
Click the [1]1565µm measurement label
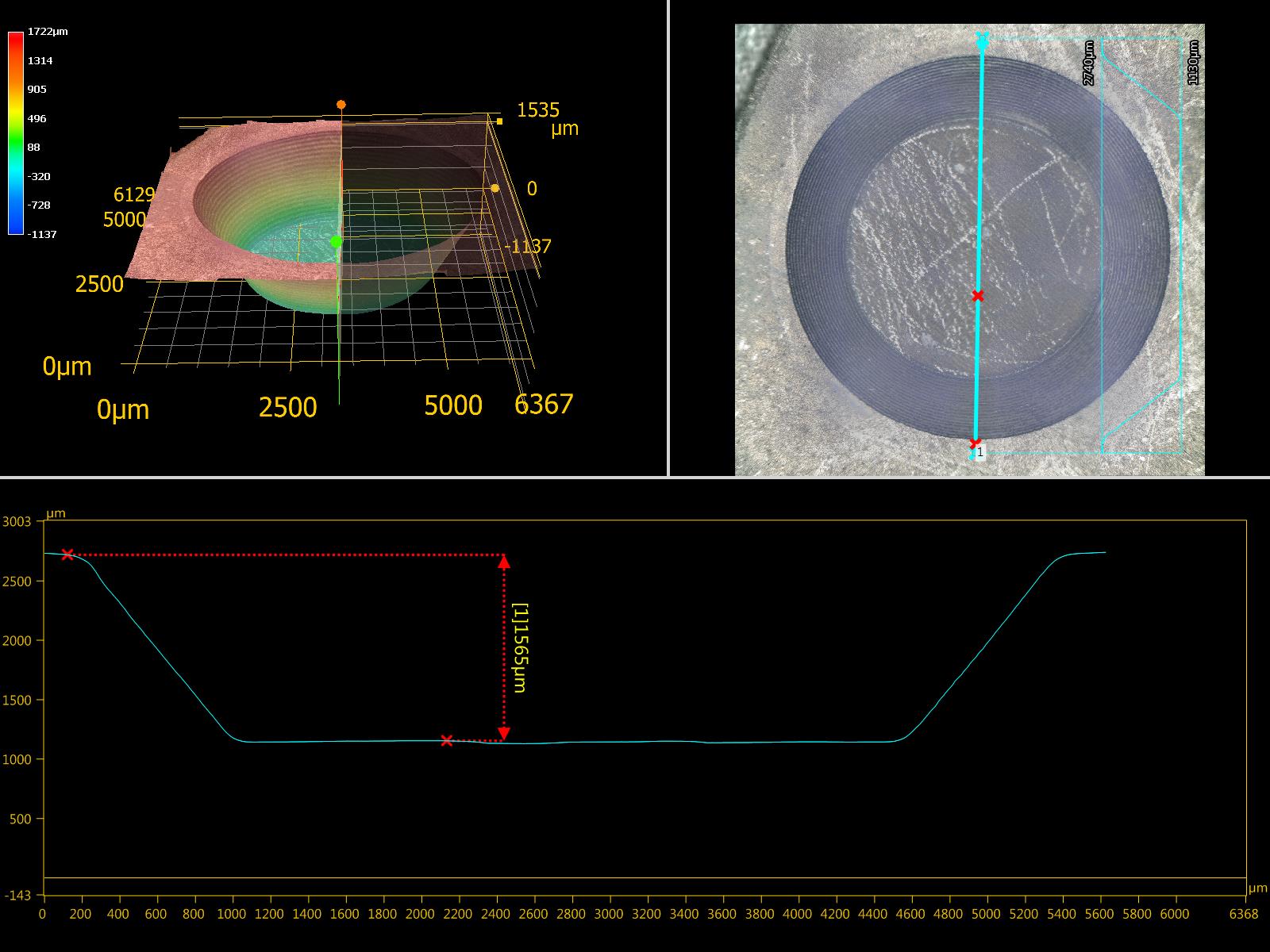point(520,648)
